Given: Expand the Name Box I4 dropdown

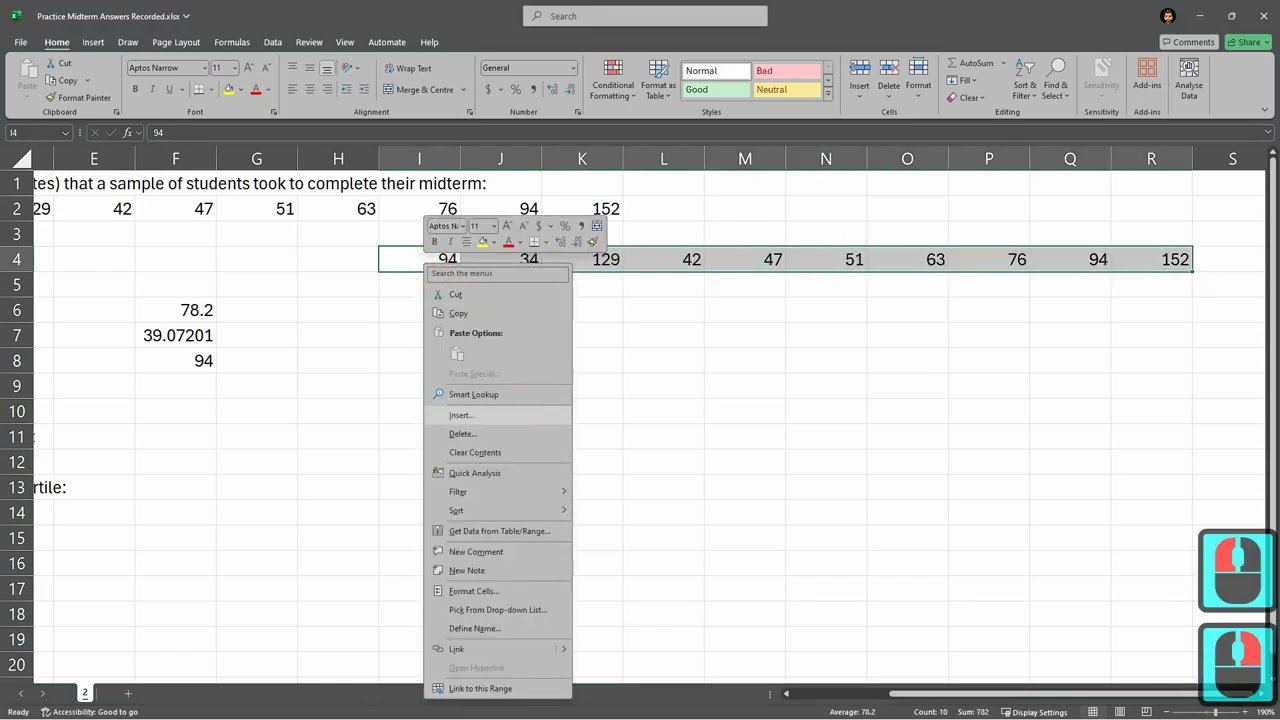Looking at the screenshot, I should [65, 133].
